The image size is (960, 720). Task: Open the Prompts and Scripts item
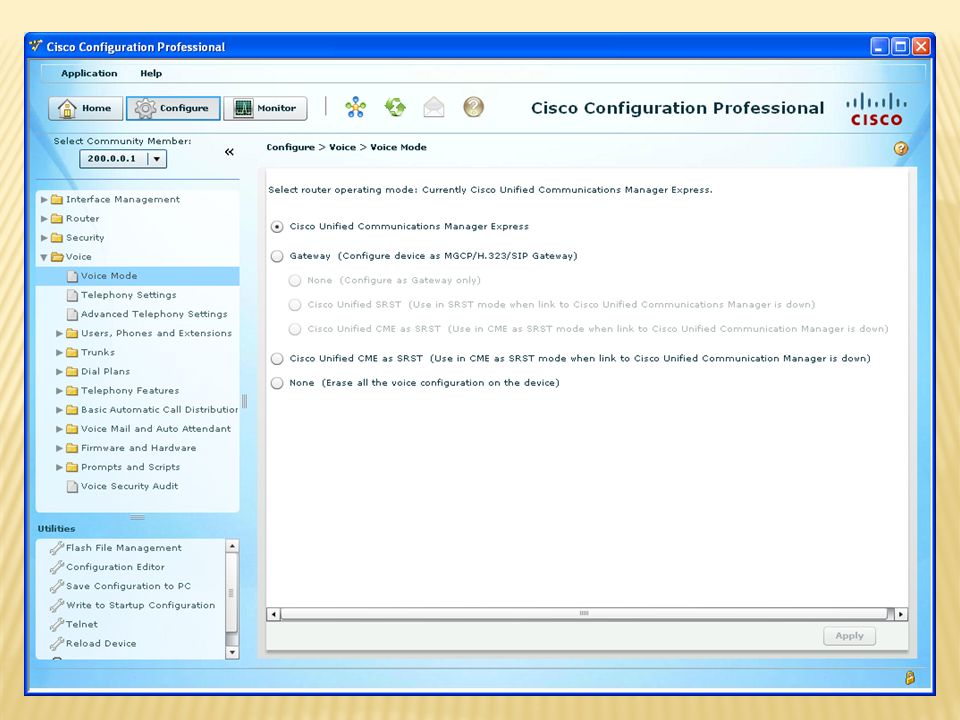[130, 467]
